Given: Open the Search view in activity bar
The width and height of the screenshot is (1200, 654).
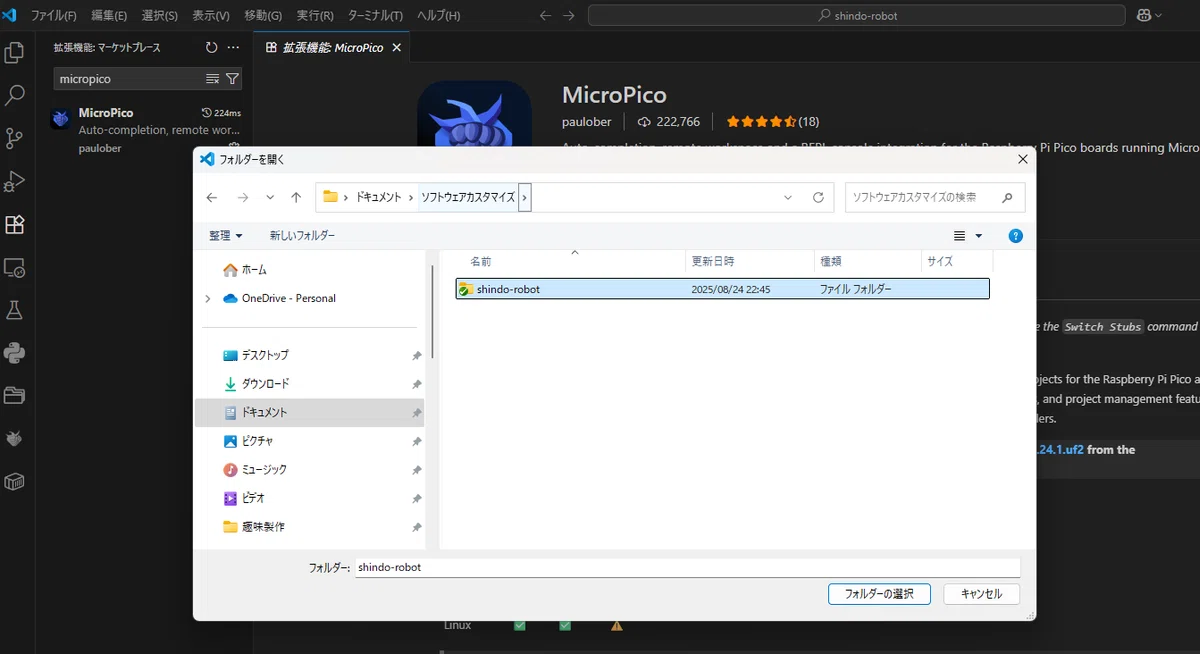Looking at the screenshot, I should coord(15,95).
